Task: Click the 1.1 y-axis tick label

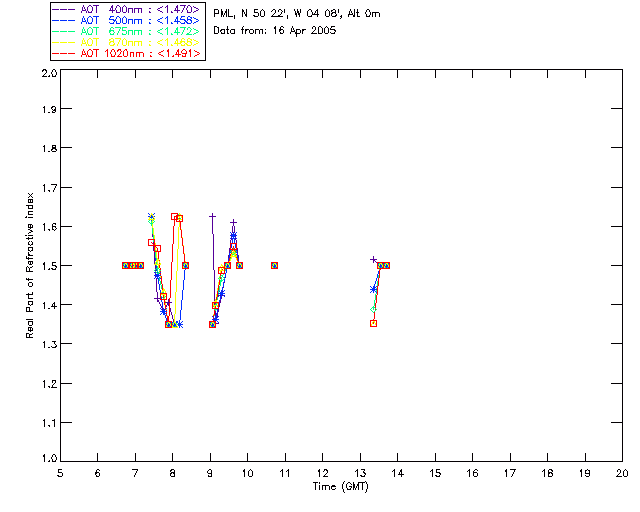Action: (49, 423)
